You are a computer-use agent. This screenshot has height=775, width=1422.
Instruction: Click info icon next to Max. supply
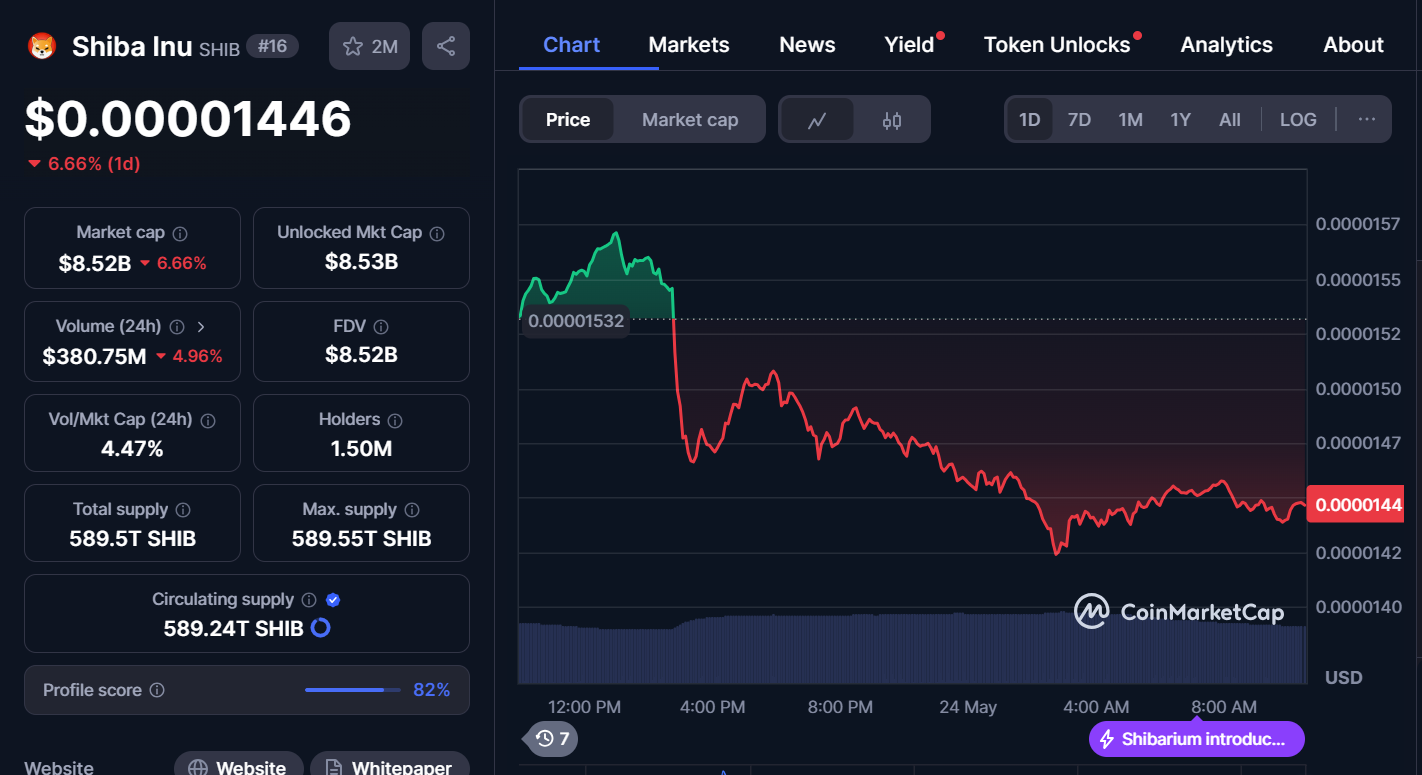click(412, 510)
